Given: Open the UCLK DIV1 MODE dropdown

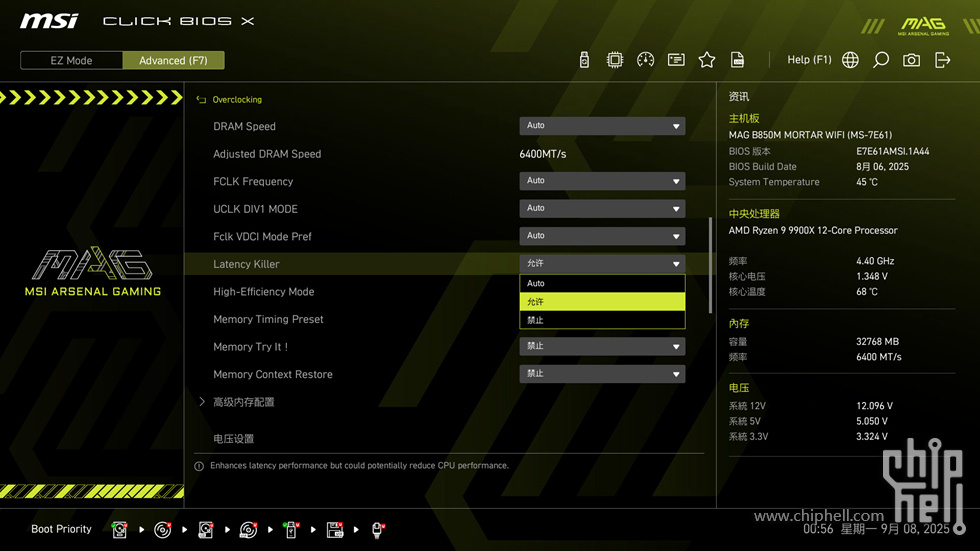Looking at the screenshot, I should [x=602, y=209].
